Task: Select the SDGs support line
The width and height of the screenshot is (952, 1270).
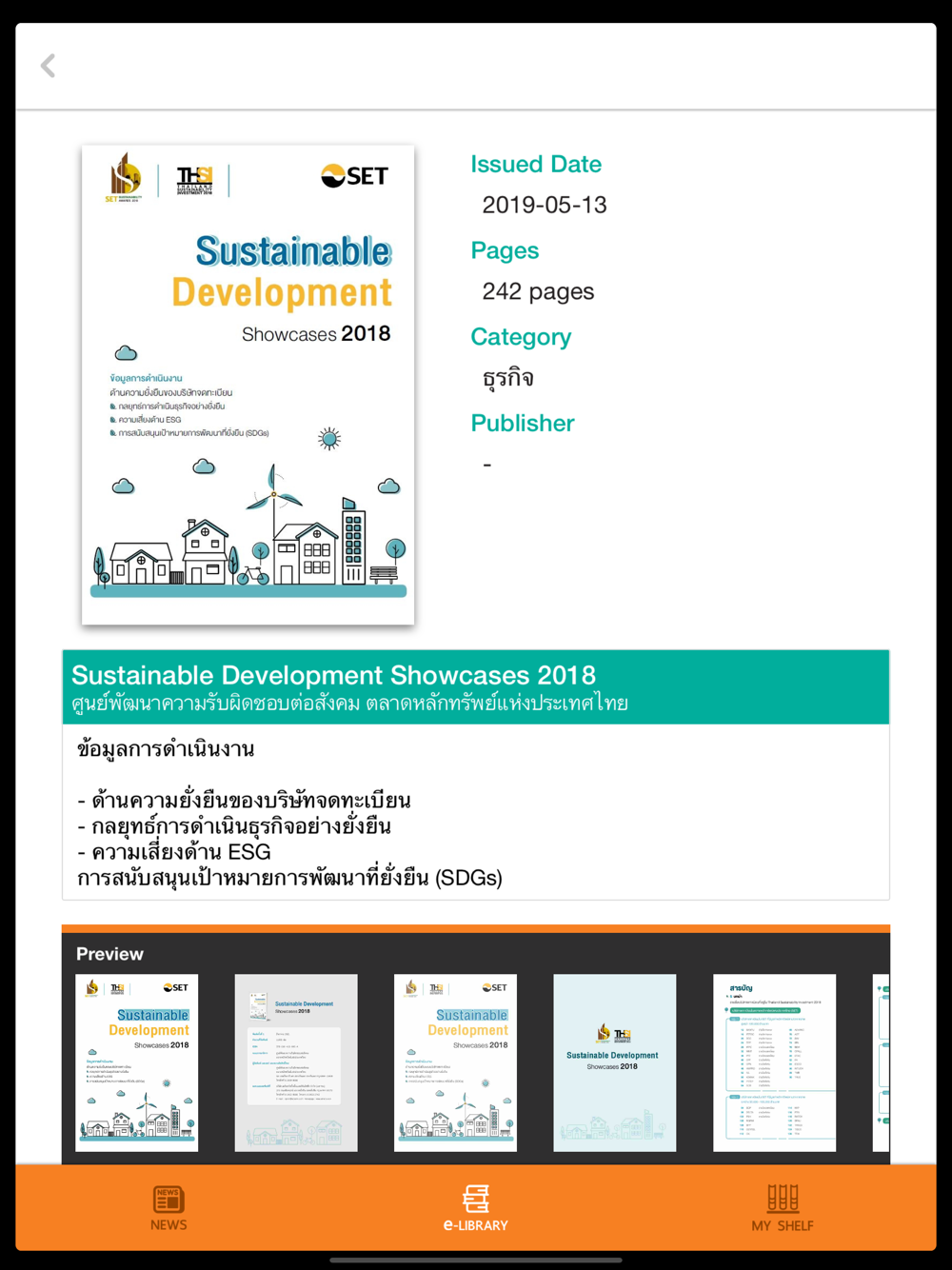Action: (289, 878)
